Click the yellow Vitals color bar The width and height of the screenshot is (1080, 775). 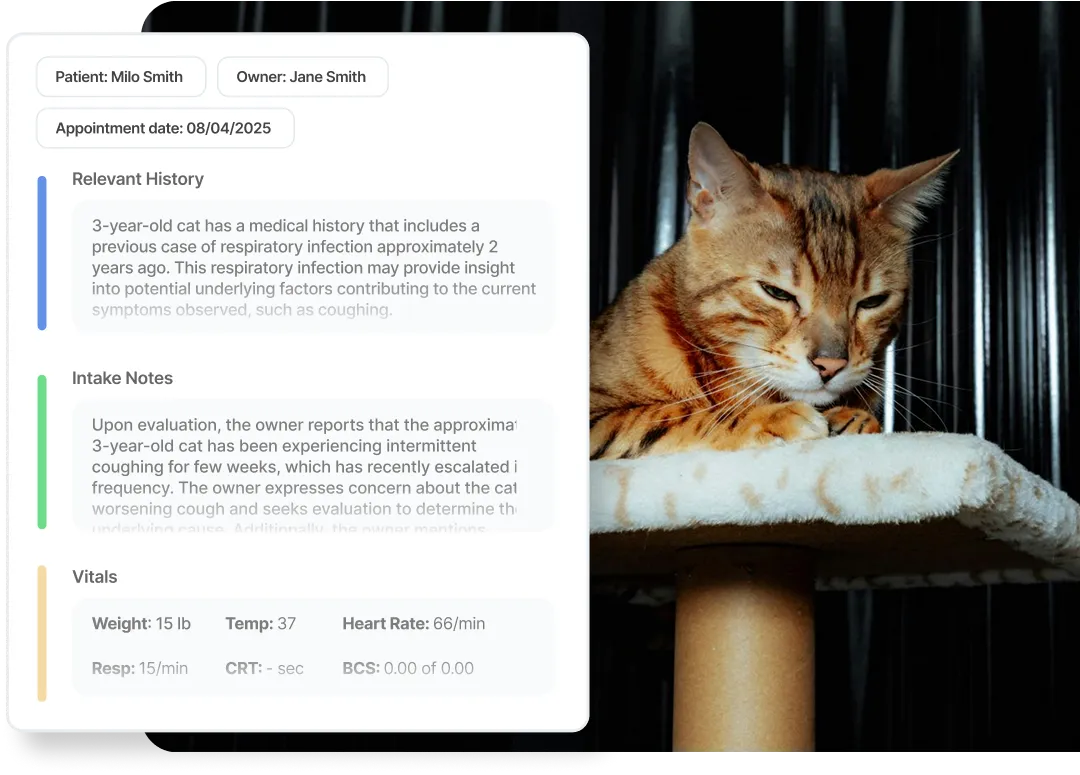point(42,633)
